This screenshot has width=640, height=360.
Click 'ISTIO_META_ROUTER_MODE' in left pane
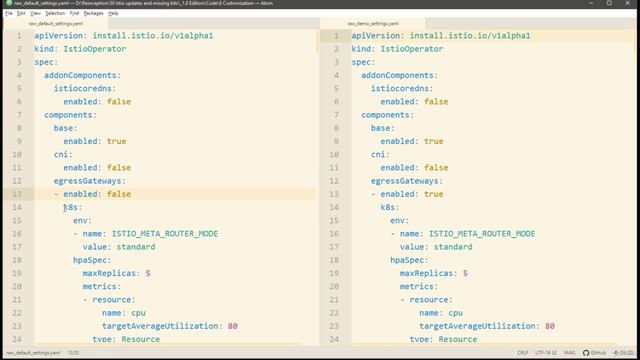[x=165, y=233]
